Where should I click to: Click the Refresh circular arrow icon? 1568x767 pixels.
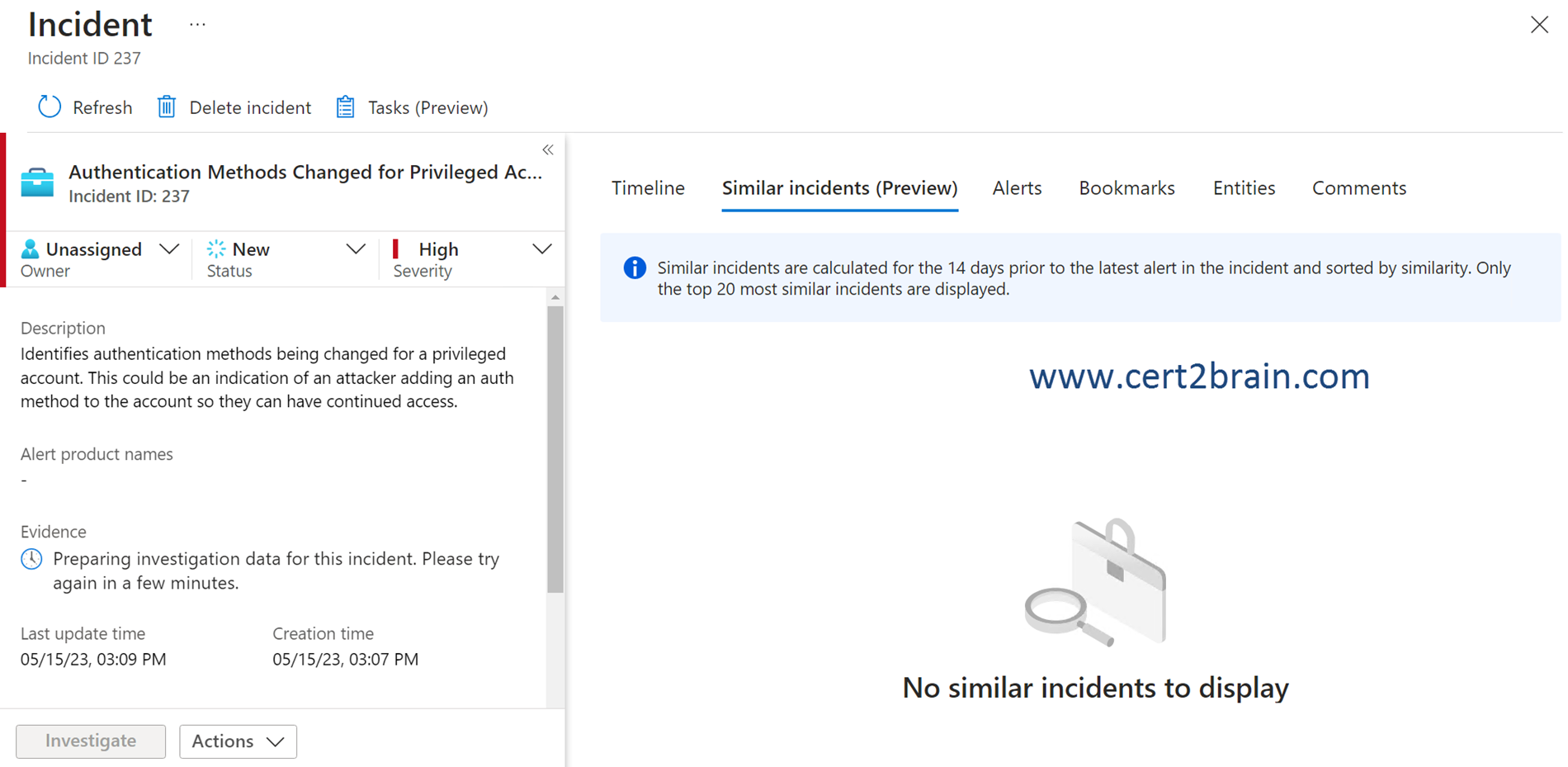(50, 107)
